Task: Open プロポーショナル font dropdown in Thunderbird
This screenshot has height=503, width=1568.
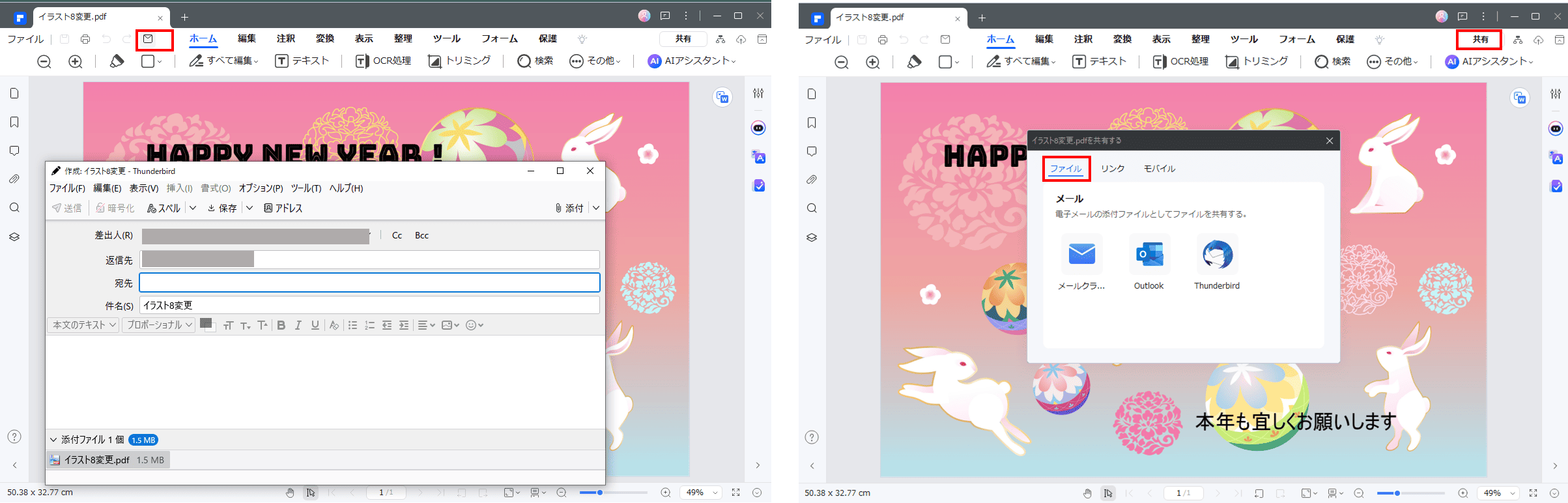Action: (159, 325)
